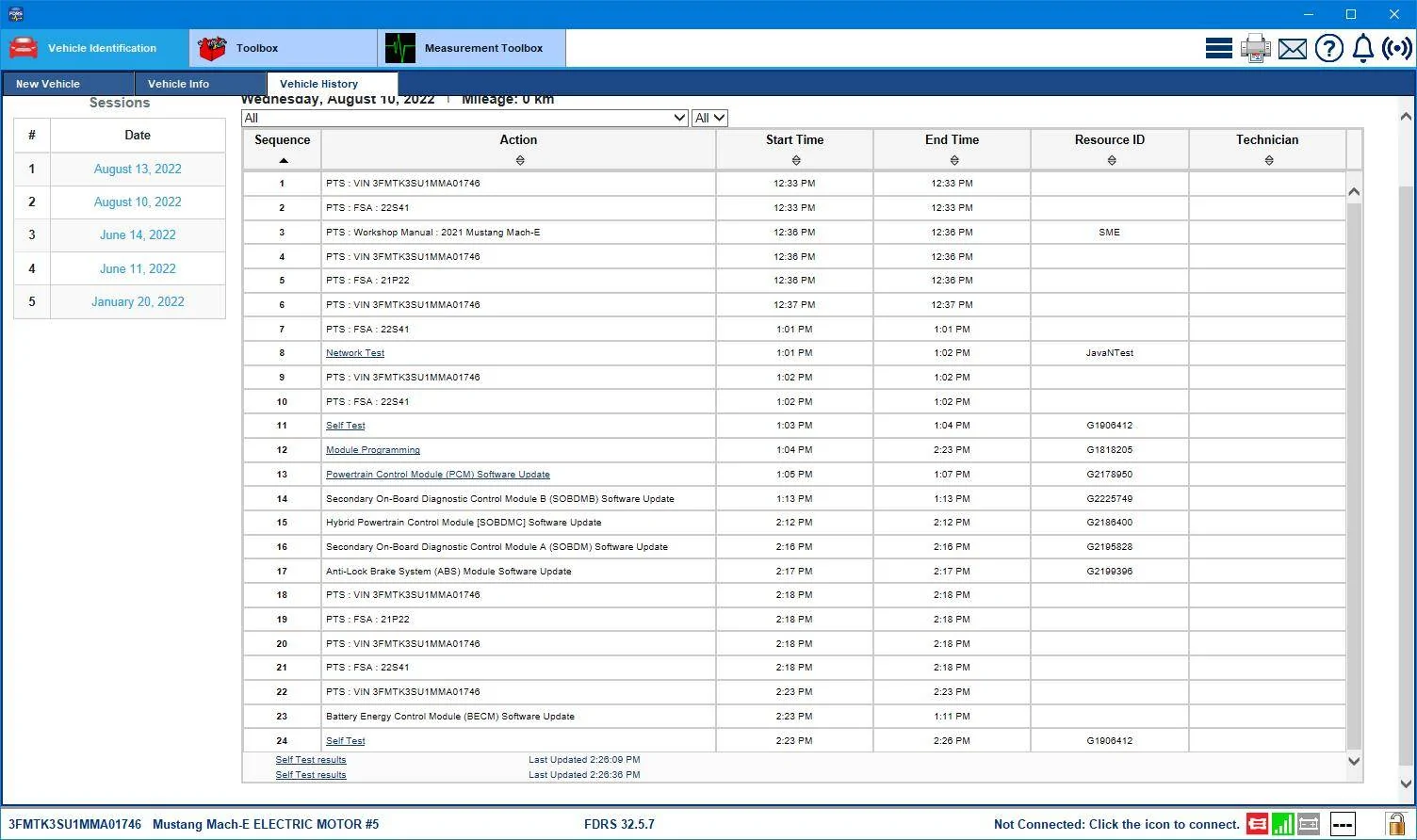Screen dimensions: 1417x840
Task: Open the Self Test link in row 11
Action: (345, 426)
